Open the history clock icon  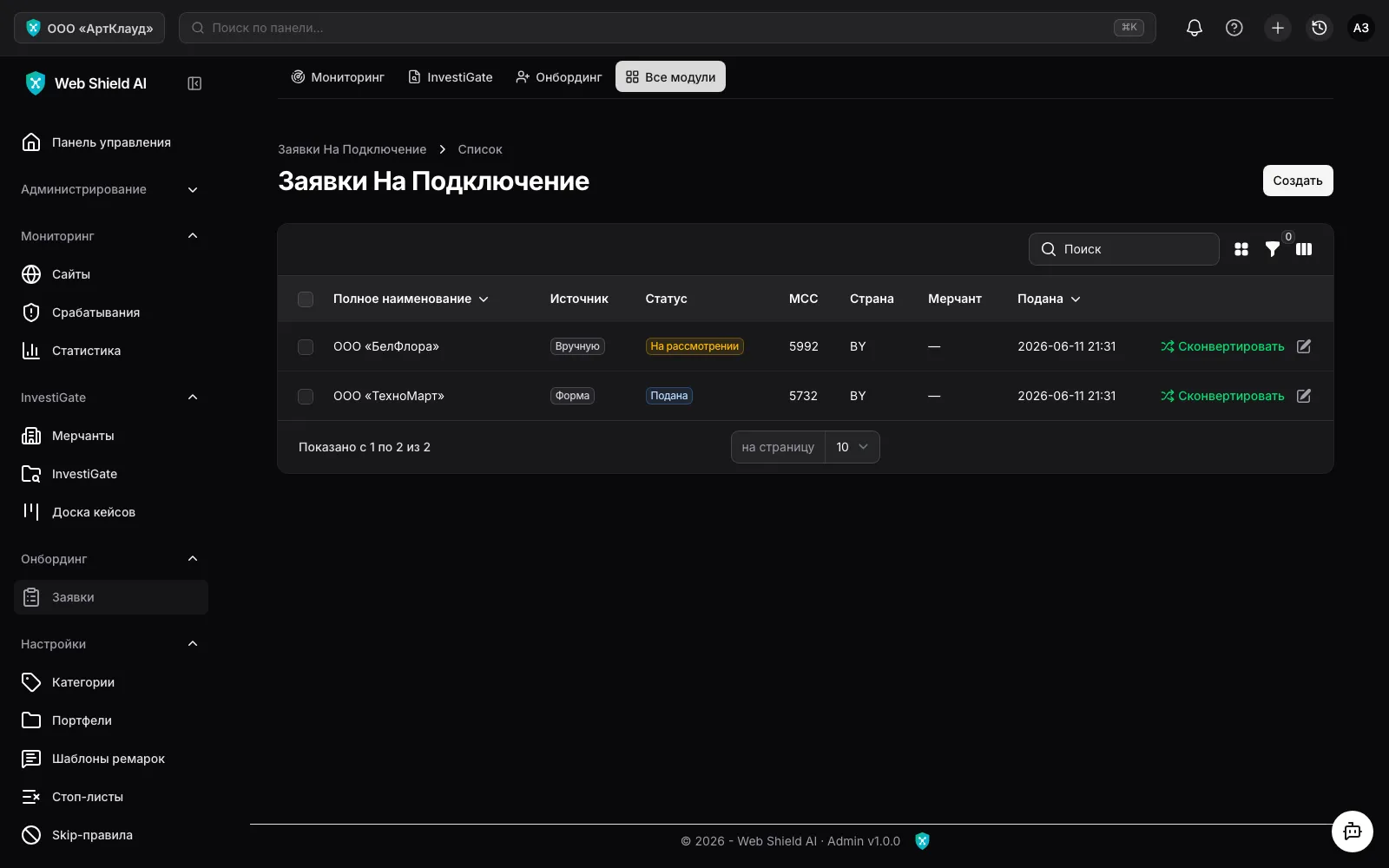[x=1320, y=28]
